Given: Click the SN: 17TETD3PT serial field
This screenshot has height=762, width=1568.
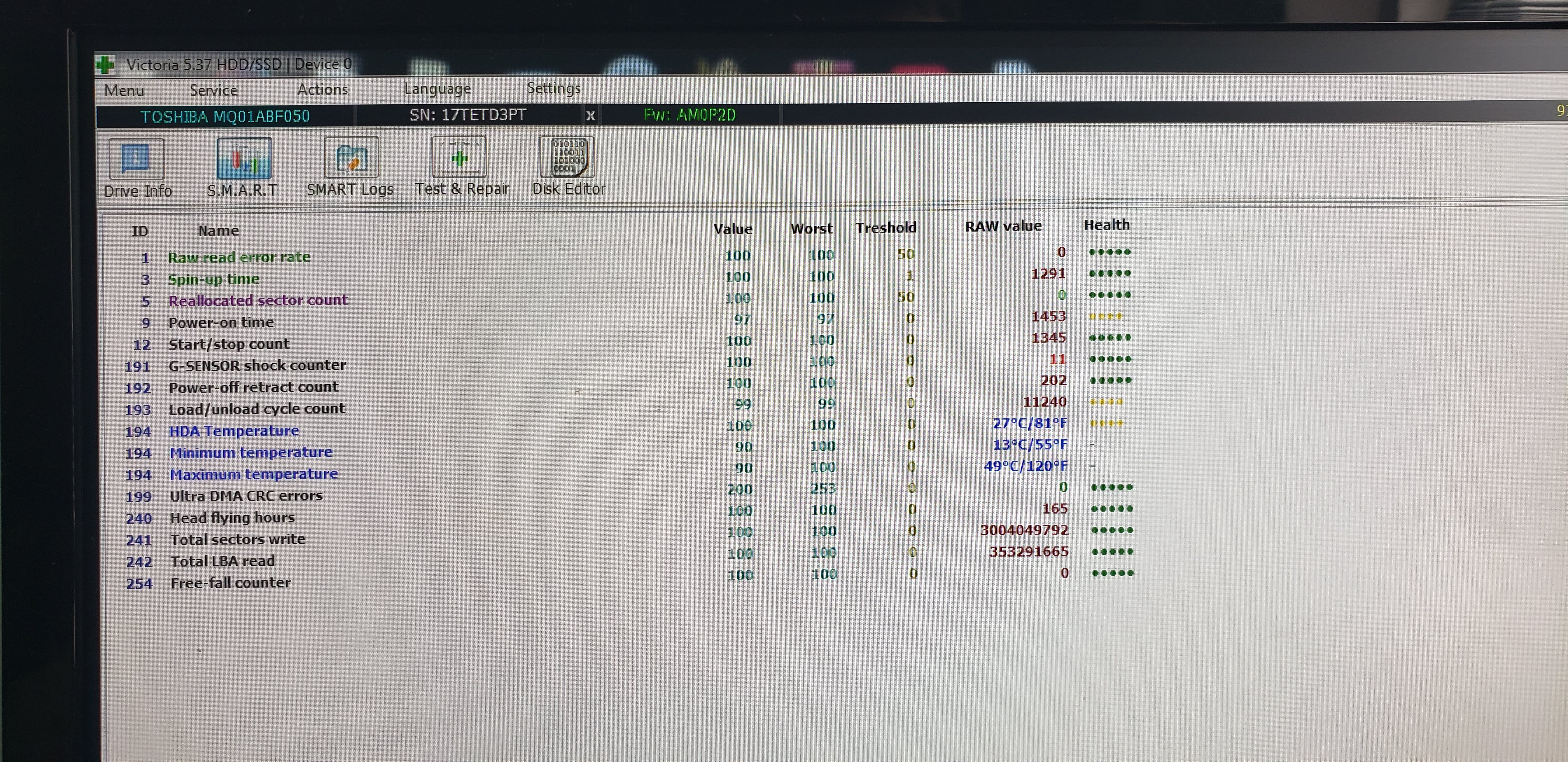Looking at the screenshot, I should point(467,115).
